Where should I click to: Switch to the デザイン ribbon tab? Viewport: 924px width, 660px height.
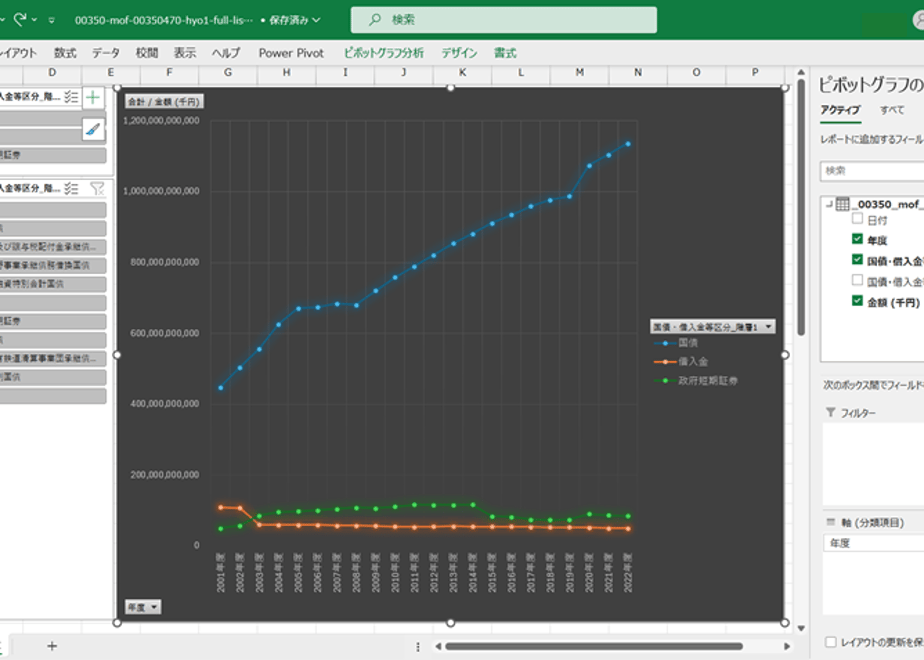click(x=459, y=53)
